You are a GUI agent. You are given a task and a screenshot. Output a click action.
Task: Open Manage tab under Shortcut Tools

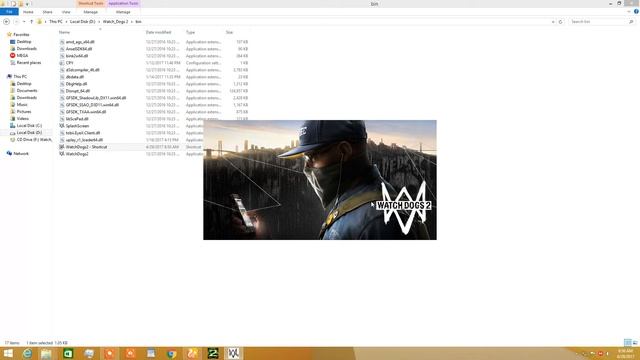coord(90,12)
